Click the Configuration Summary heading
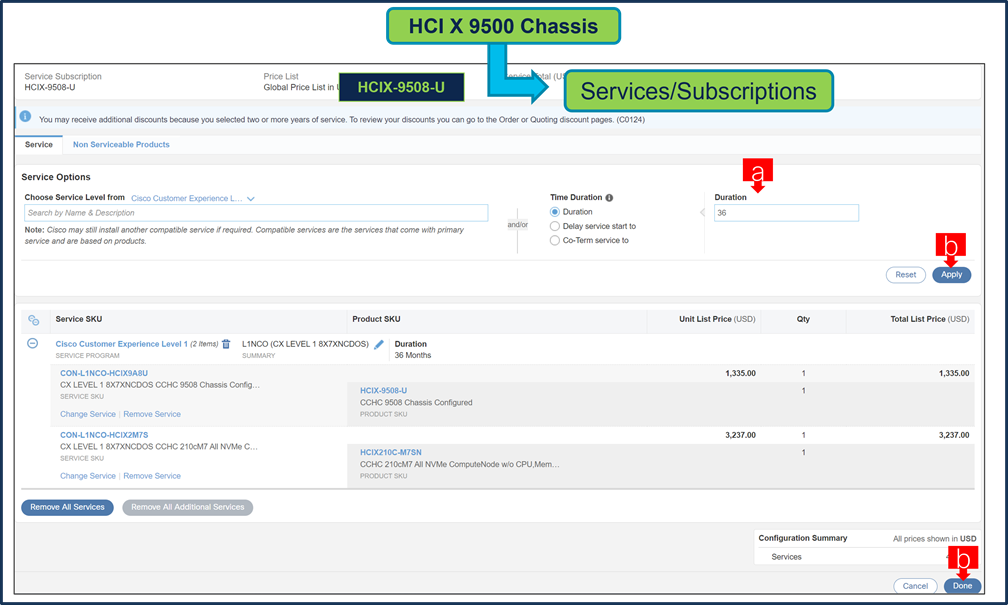The height and width of the screenshot is (605, 1008). tap(803, 538)
